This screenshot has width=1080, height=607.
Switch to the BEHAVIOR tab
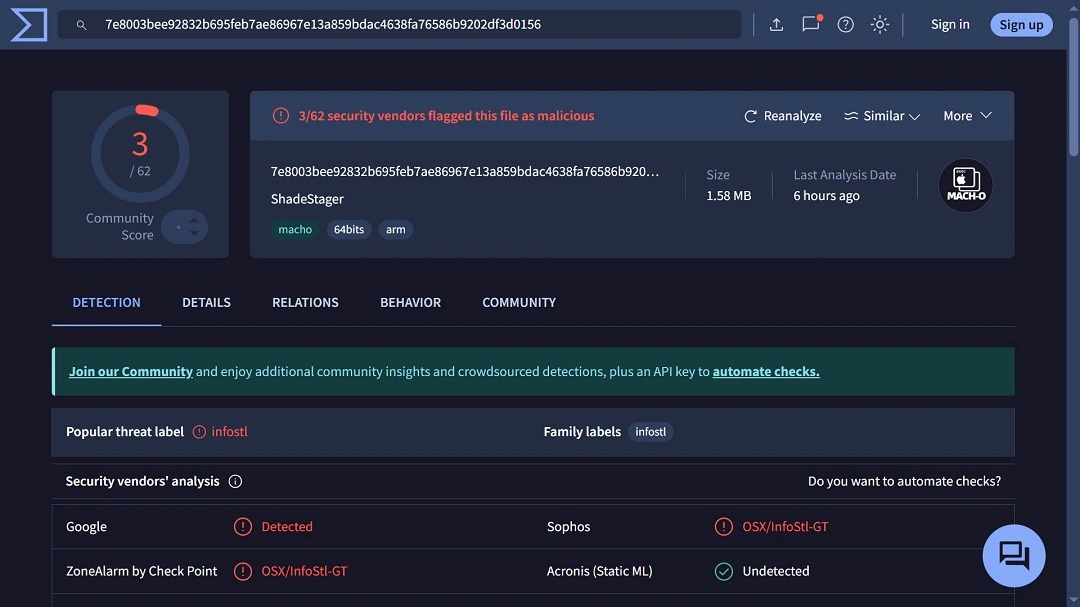[410, 302]
